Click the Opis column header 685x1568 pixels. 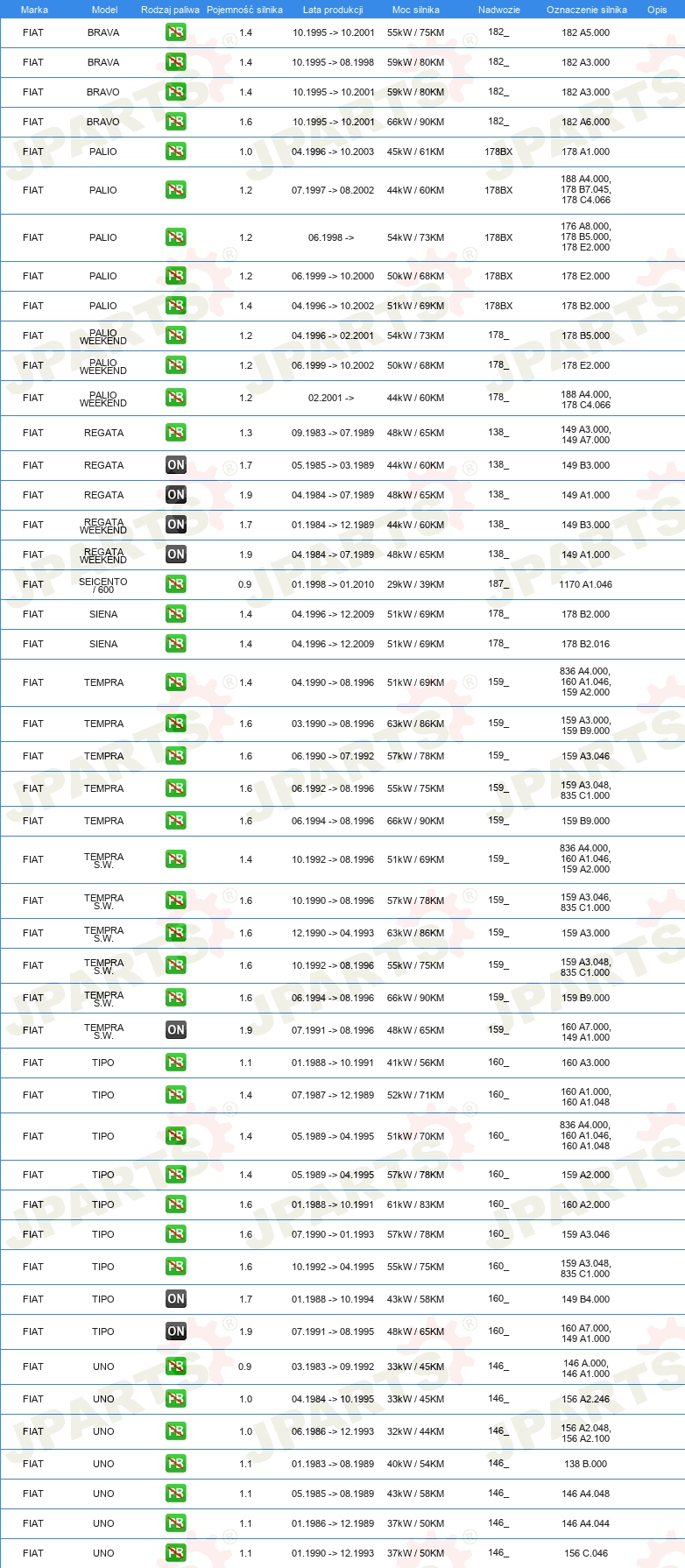(657, 10)
